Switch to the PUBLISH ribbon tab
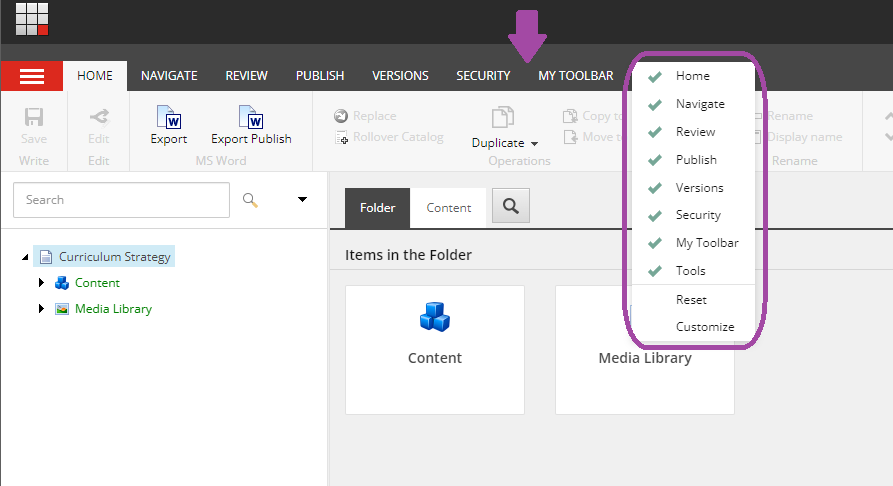Image resolution: width=893 pixels, height=486 pixels. point(320,76)
